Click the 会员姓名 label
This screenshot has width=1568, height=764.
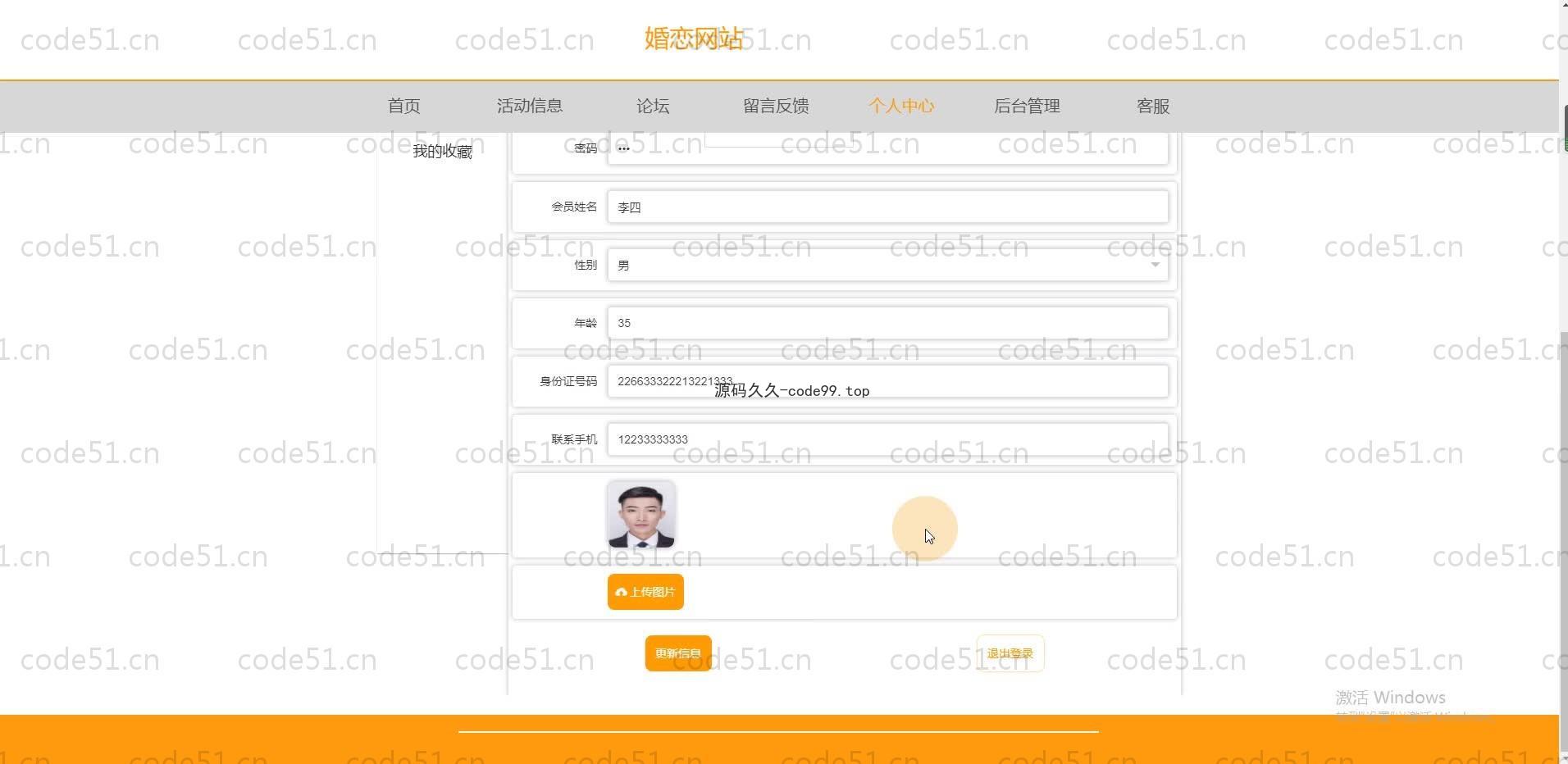click(x=574, y=207)
